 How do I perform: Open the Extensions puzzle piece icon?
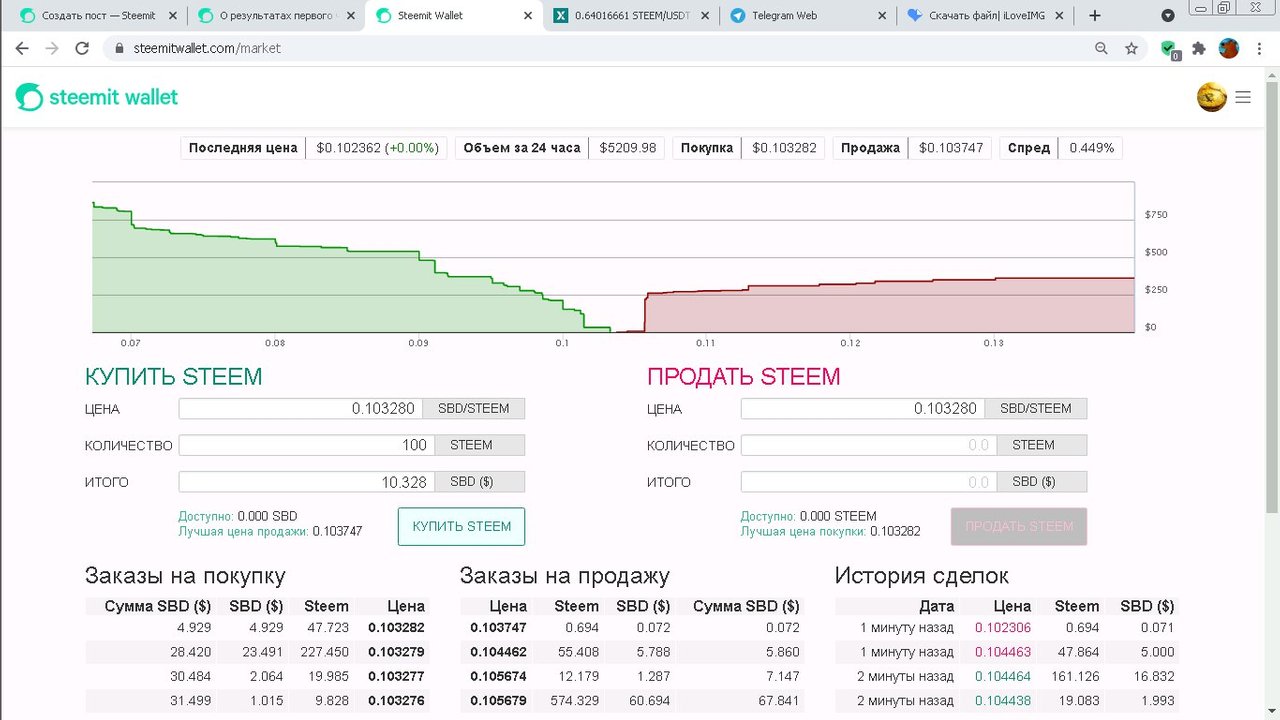[x=1199, y=48]
